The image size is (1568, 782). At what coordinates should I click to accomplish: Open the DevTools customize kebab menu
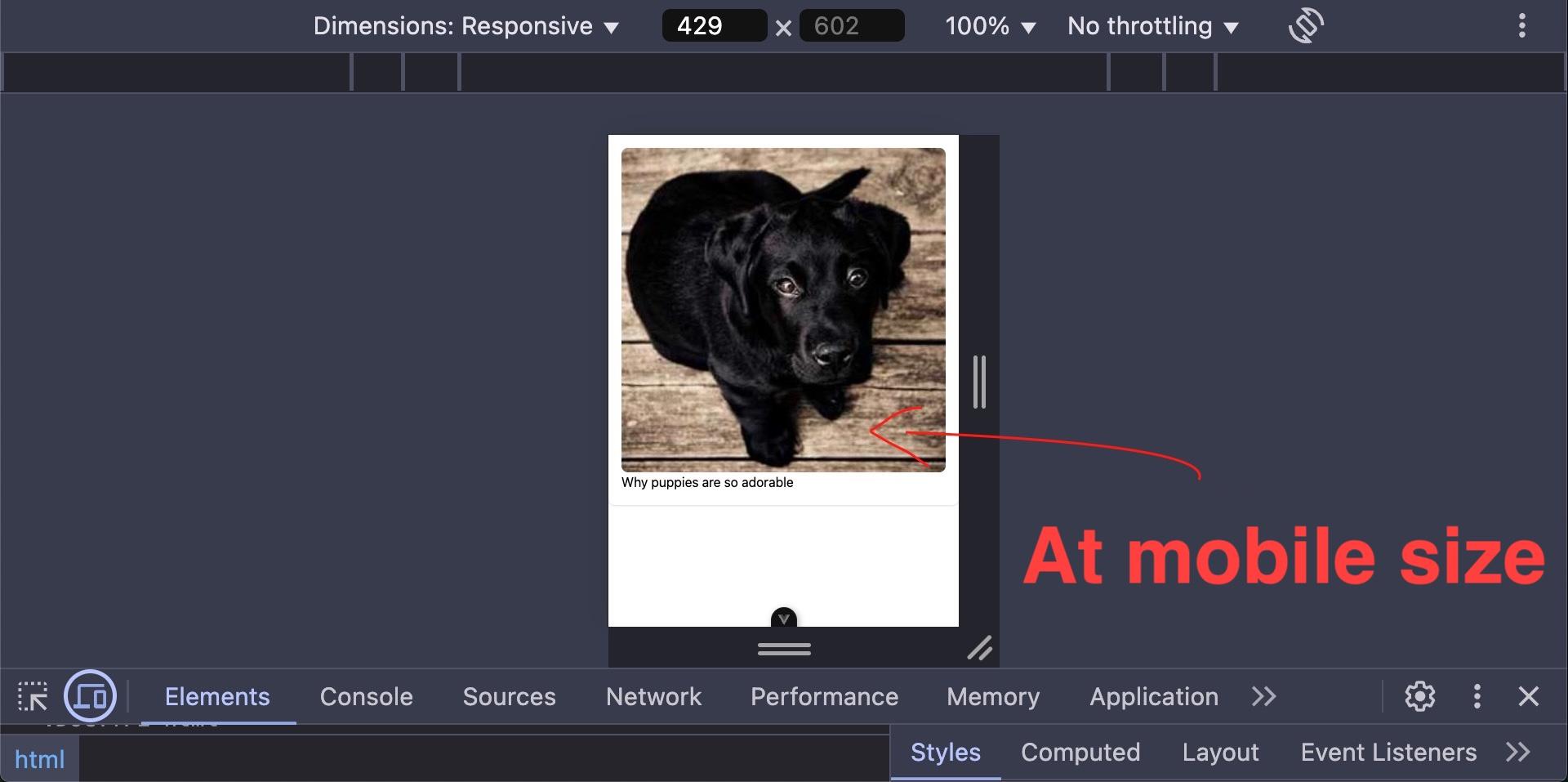(1477, 696)
